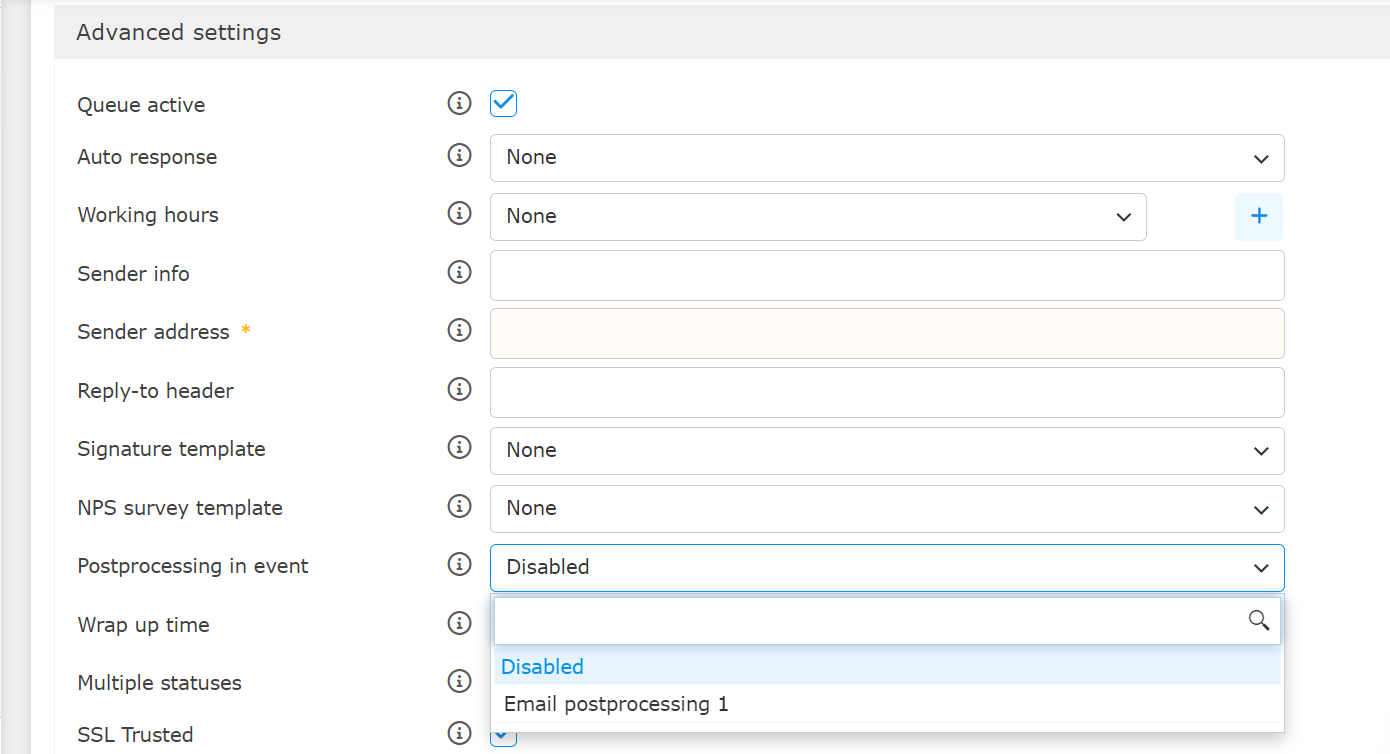1390x754 pixels.
Task: Focus the Reply-to header field
Action: [887, 392]
